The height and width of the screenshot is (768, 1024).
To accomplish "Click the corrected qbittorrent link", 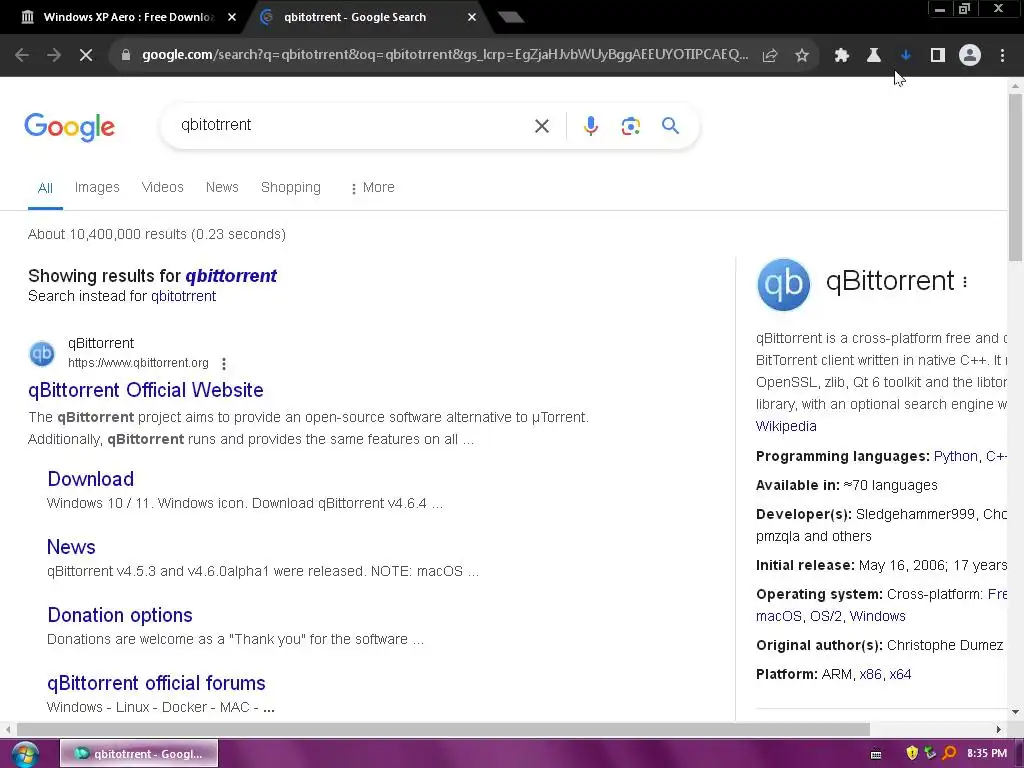I will coord(231,276).
